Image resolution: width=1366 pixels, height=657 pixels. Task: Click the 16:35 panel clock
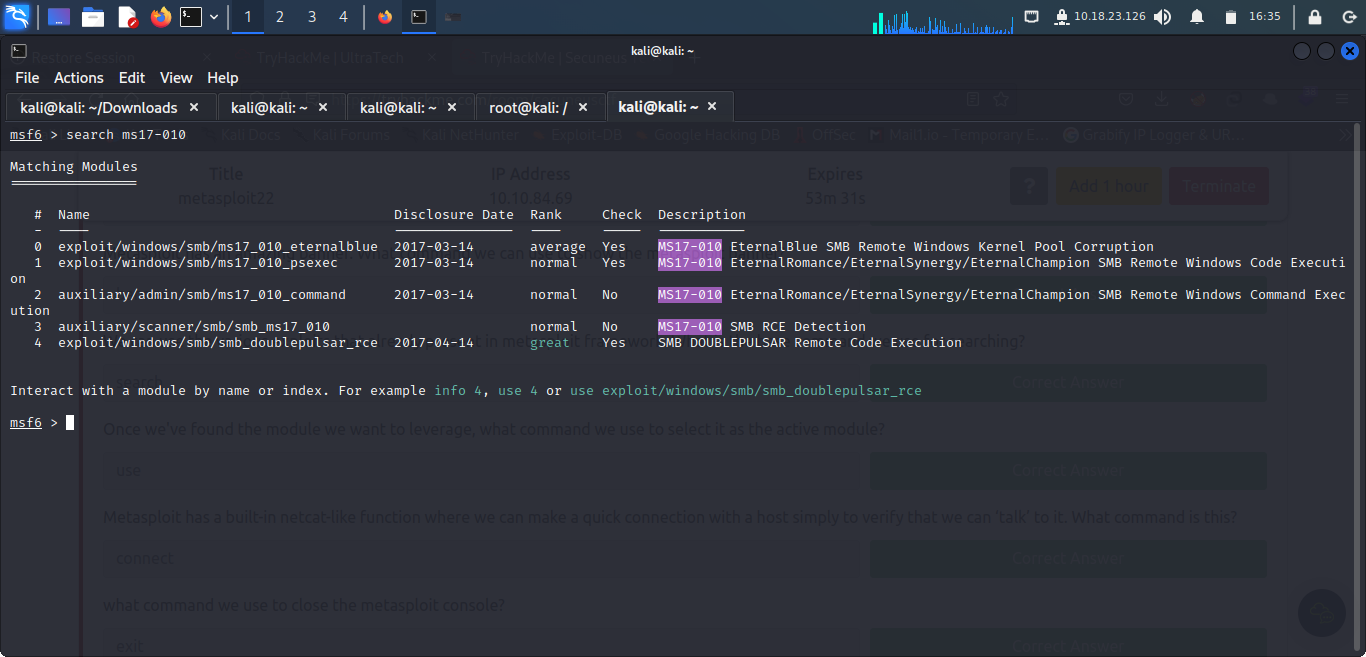pyautogui.click(x=1265, y=17)
